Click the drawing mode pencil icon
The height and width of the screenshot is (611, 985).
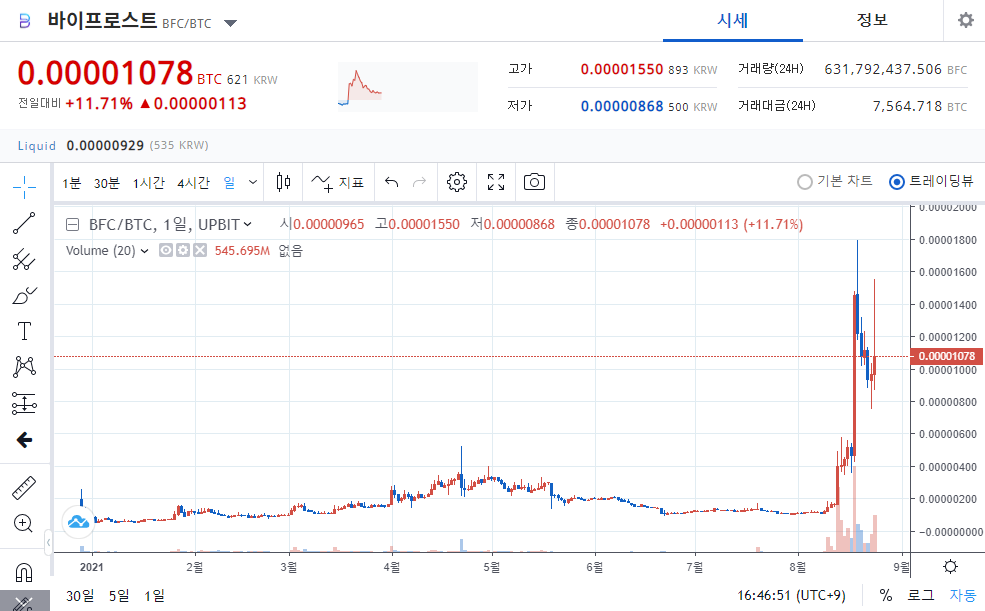coord(24,603)
